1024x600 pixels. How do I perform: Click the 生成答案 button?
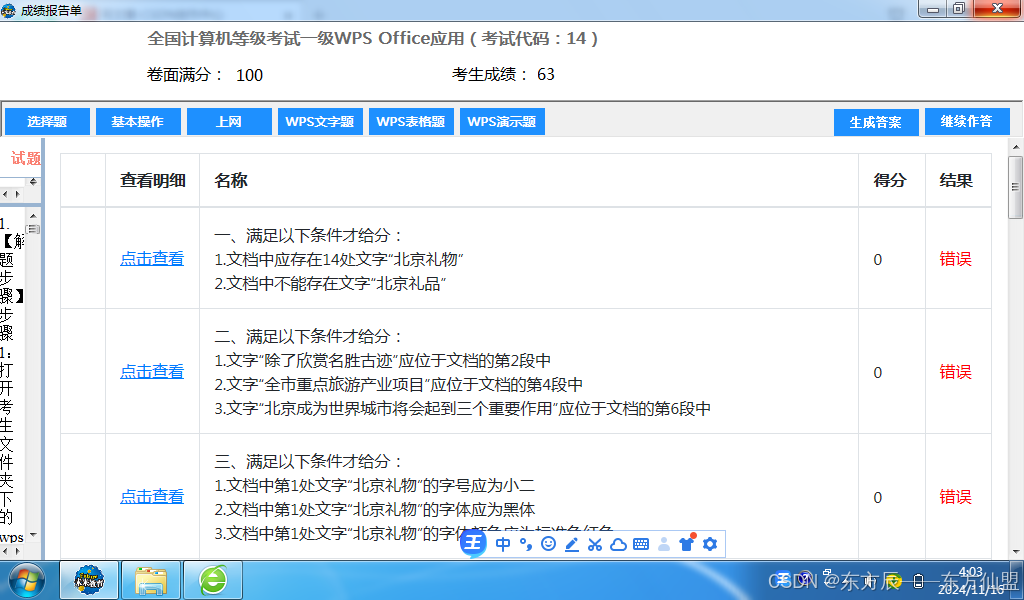[876, 122]
